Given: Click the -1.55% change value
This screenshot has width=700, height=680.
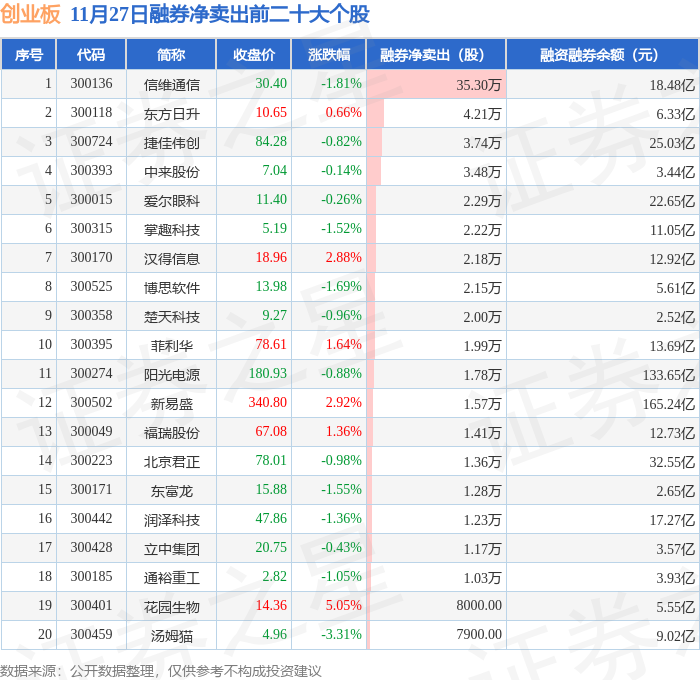Looking at the screenshot, I should (341, 490).
